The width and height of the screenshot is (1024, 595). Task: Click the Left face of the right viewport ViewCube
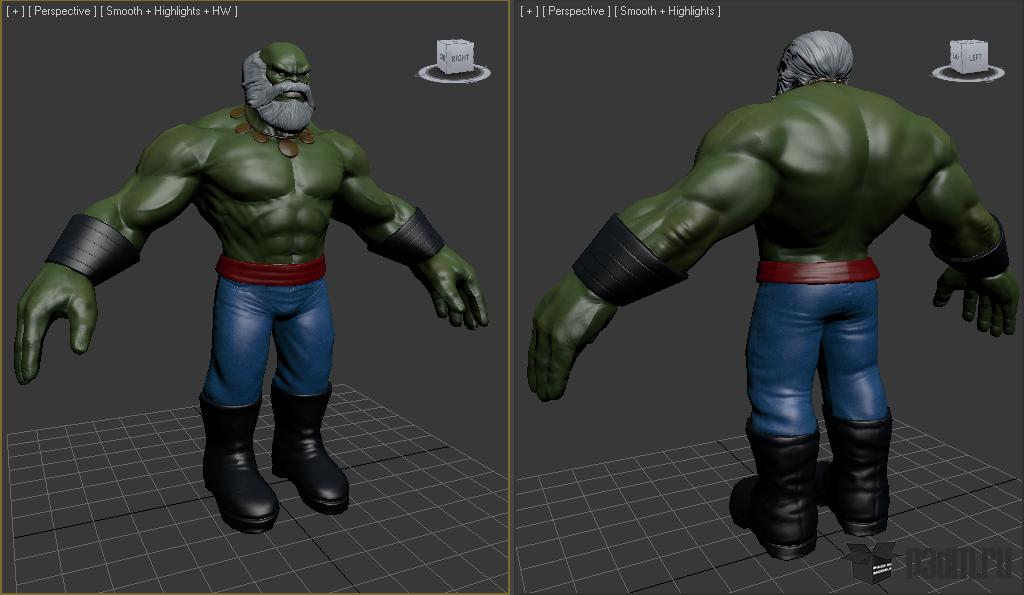click(974, 59)
